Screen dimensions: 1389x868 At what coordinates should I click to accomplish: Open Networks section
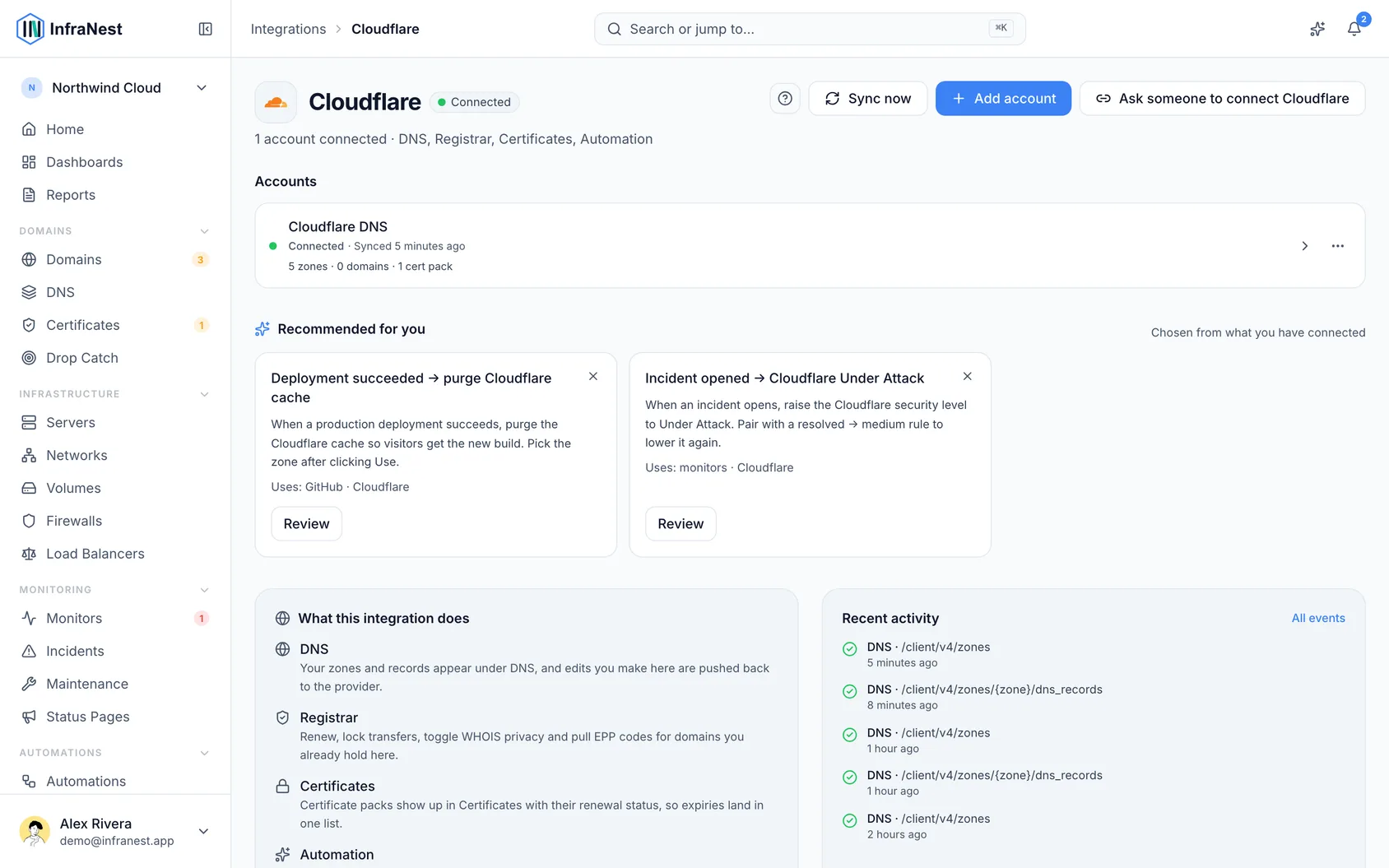click(x=115, y=455)
